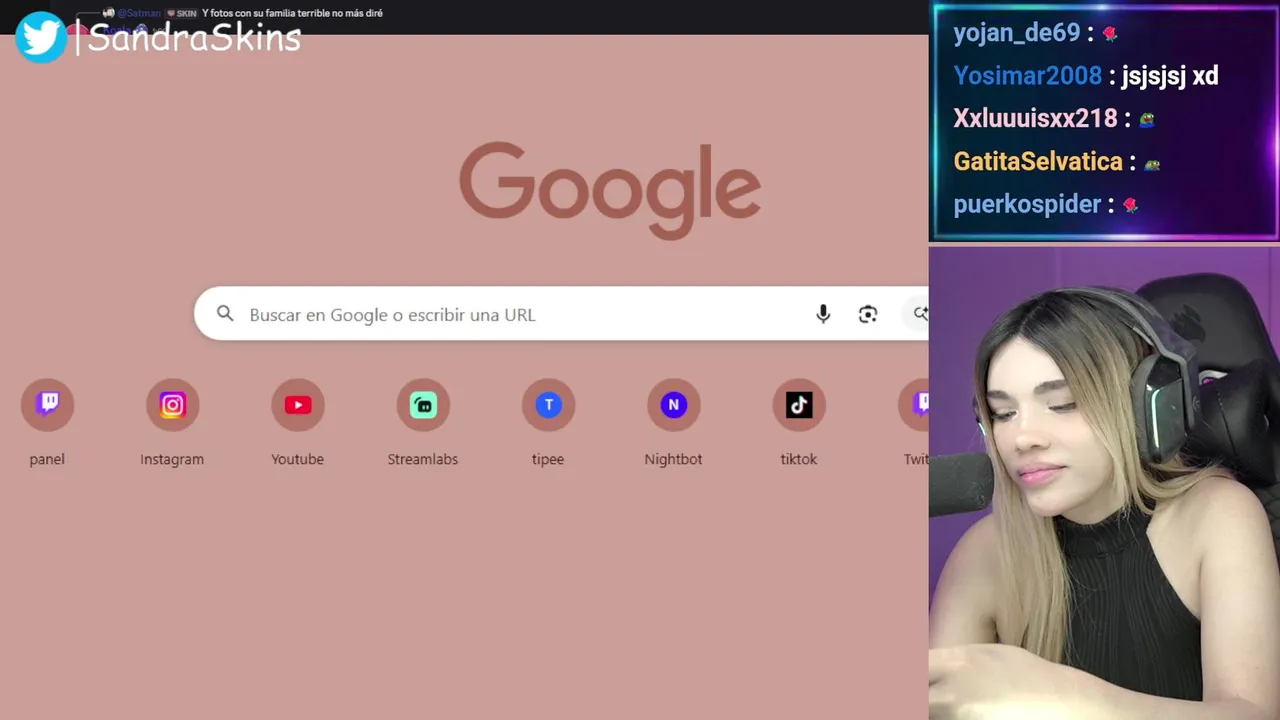Image resolution: width=1280 pixels, height=720 pixels.
Task: Click username Yosimar2008 in chat
Action: click(1027, 76)
